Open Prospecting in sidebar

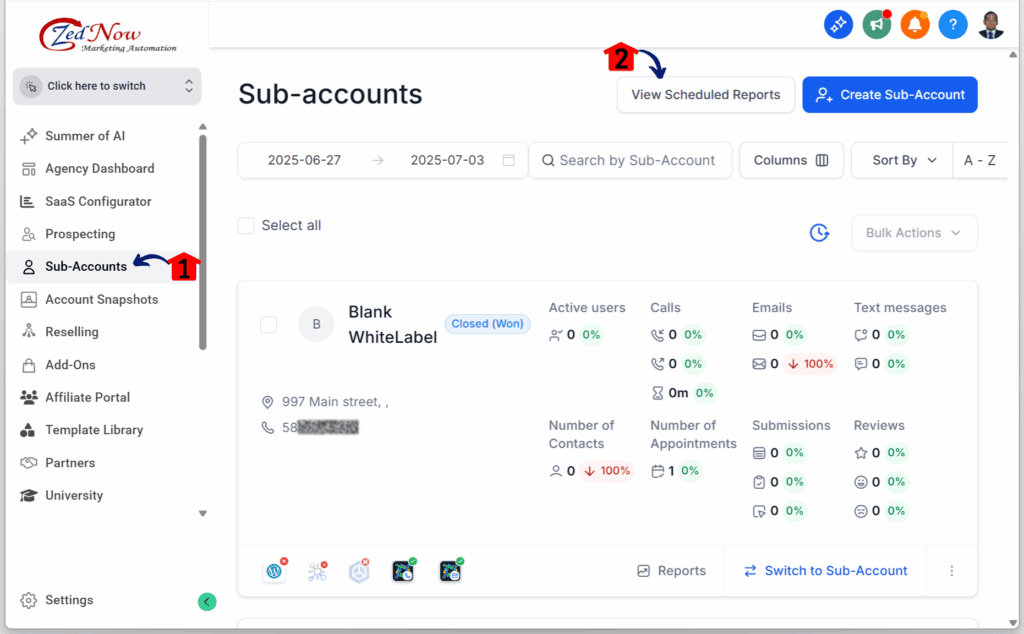[80, 234]
